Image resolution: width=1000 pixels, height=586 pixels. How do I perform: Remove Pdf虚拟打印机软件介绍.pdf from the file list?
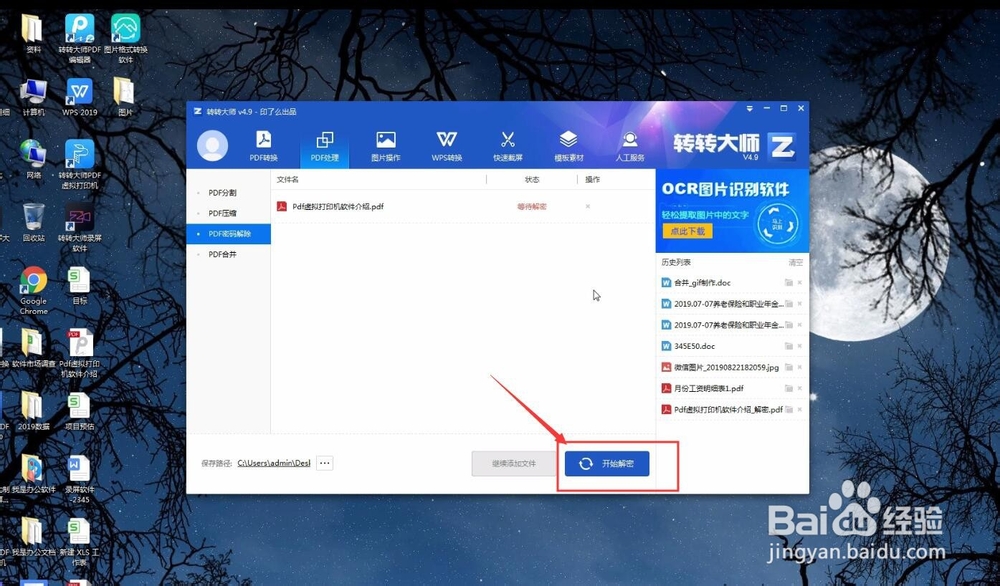587,206
